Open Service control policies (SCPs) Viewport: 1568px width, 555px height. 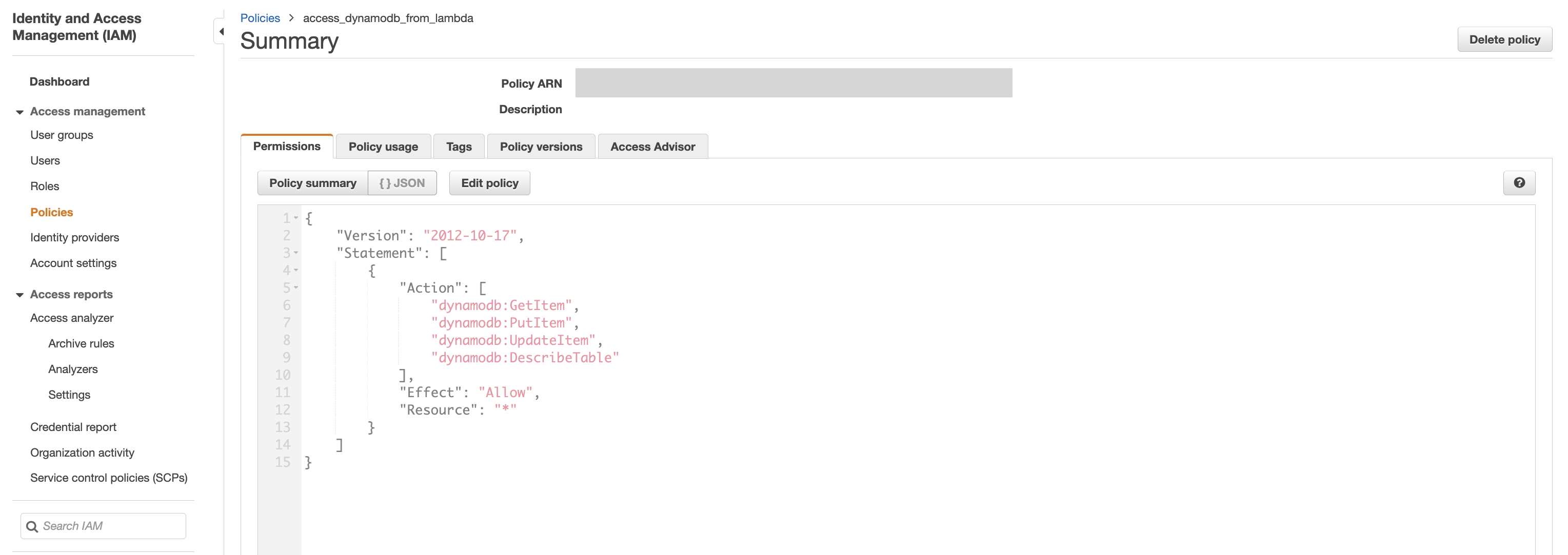click(109, 478)
